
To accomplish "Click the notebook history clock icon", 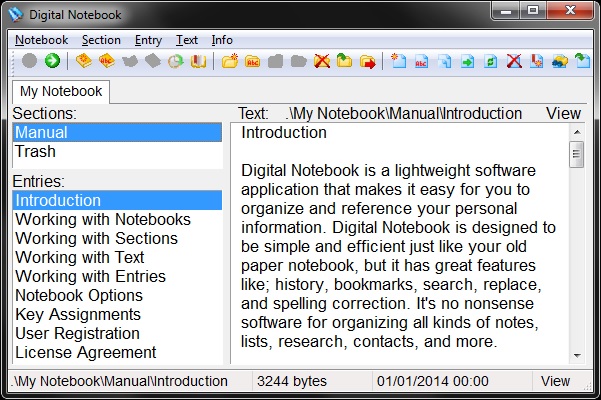I will (x=176, y=61).
